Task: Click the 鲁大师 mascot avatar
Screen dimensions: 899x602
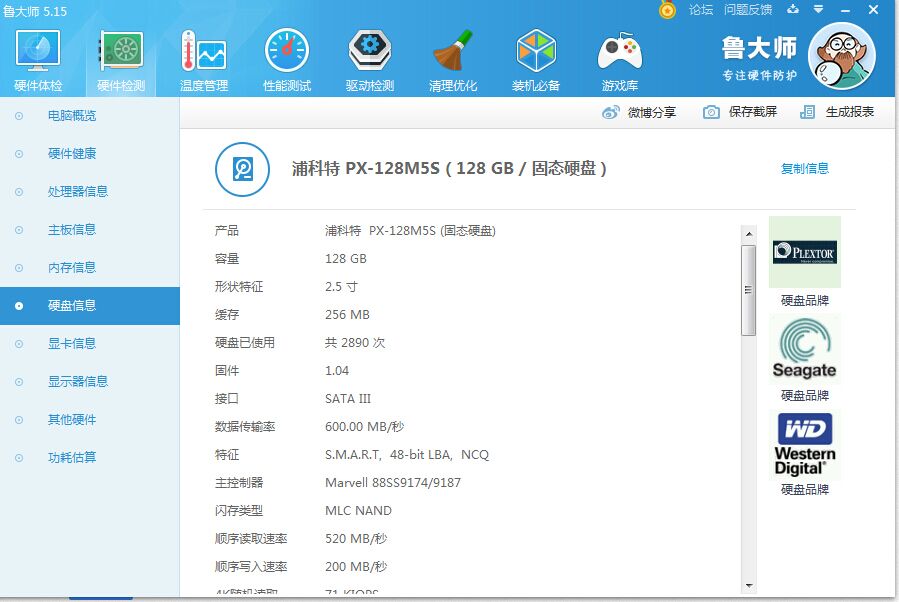Action: point(842,56)
